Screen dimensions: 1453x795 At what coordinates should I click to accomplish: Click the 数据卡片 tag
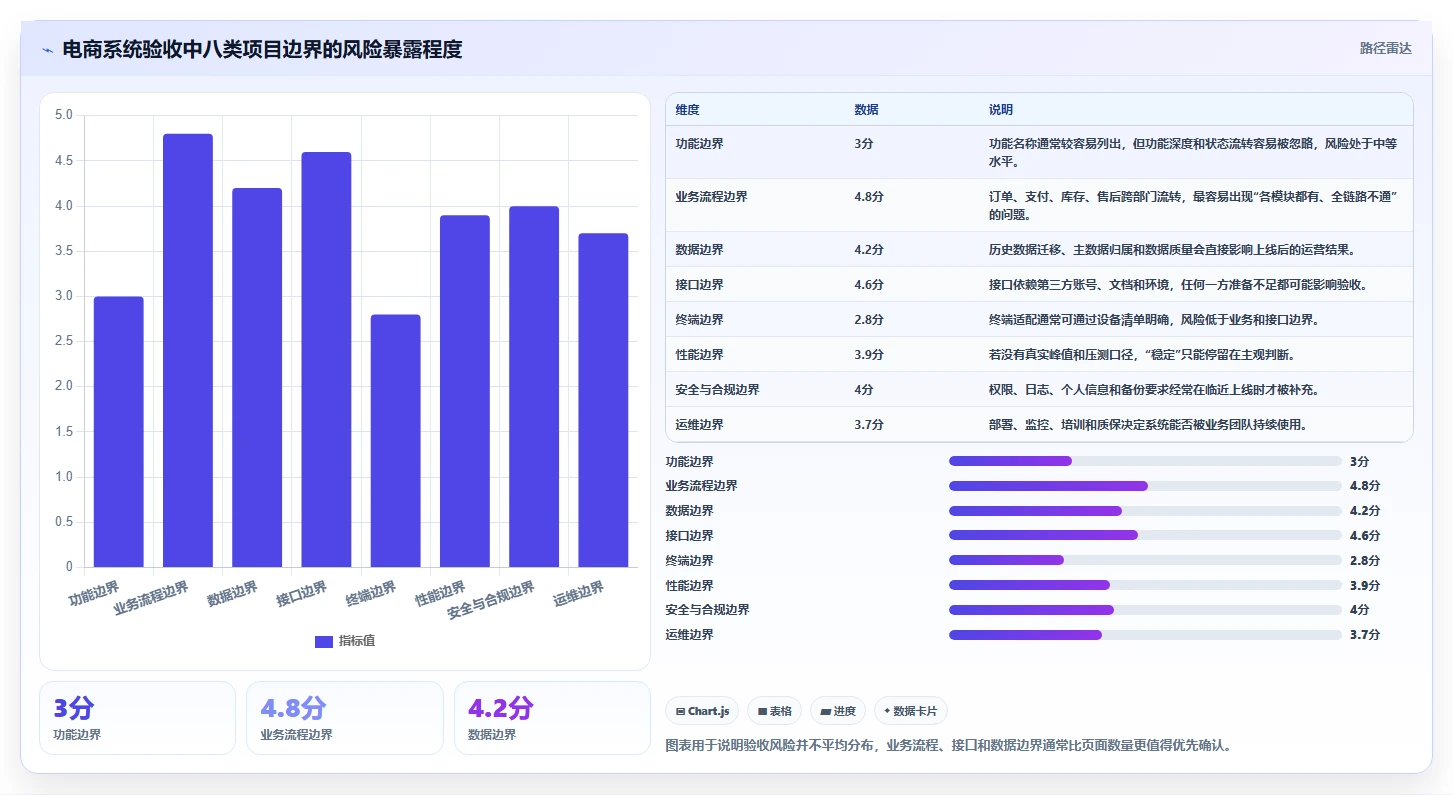coord(910,711)
